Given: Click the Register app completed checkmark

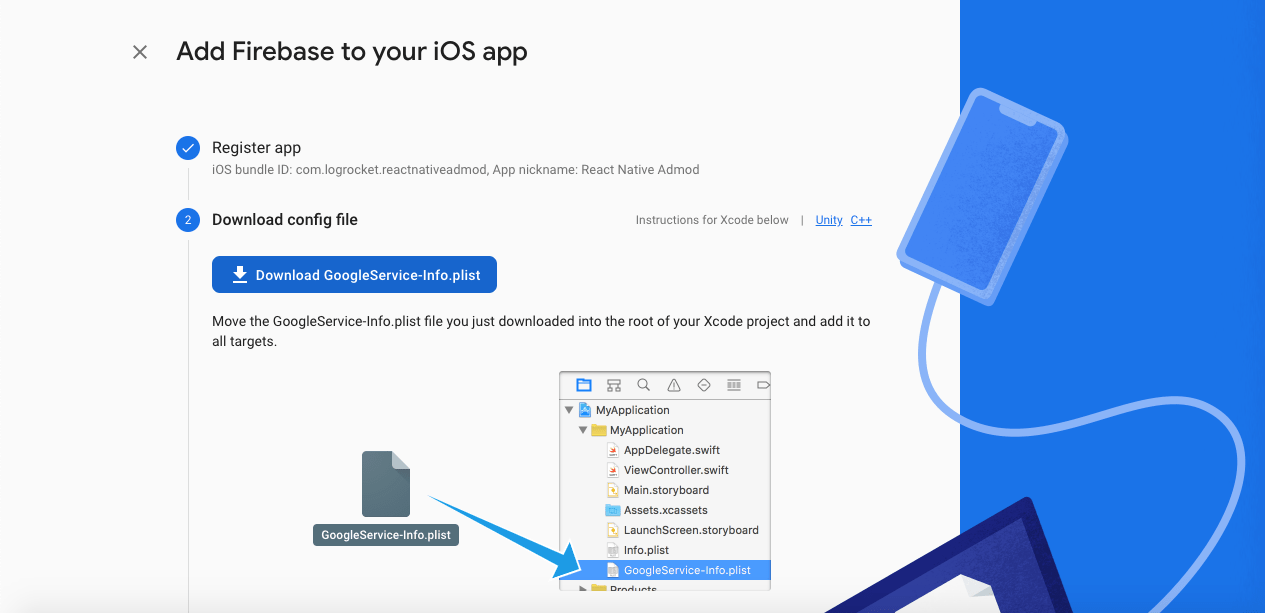Looking at the screenshot, I should coord(188,147).
